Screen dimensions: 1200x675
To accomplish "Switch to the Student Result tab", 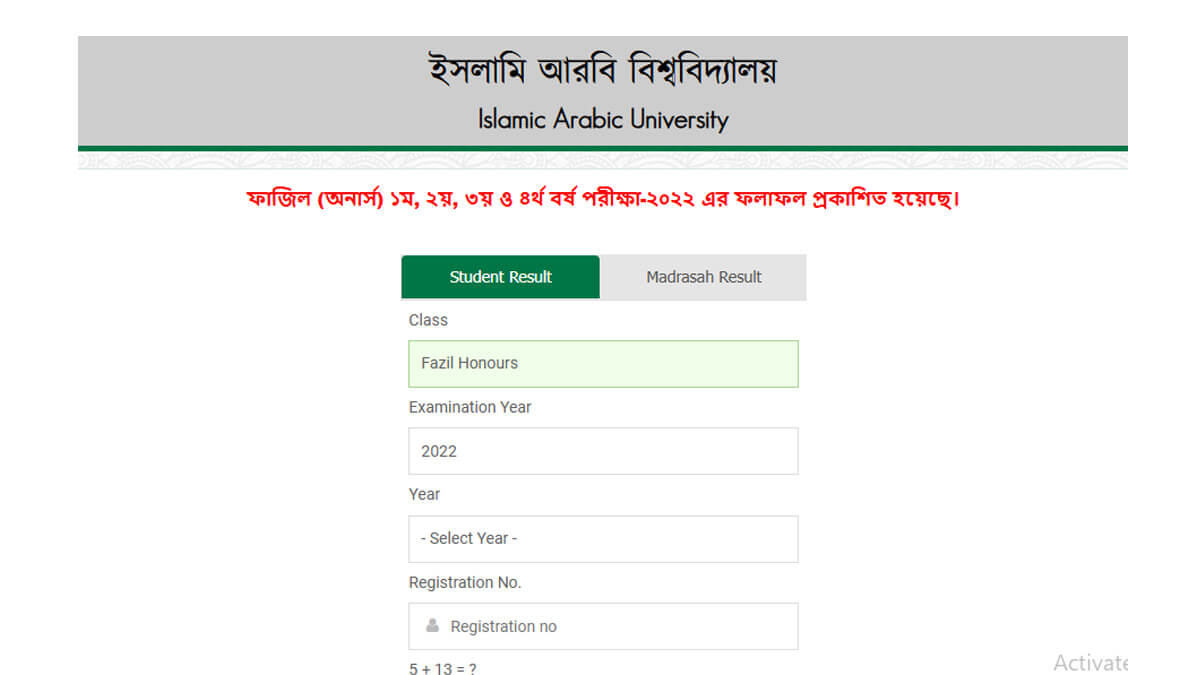I will tap(500, 277).
